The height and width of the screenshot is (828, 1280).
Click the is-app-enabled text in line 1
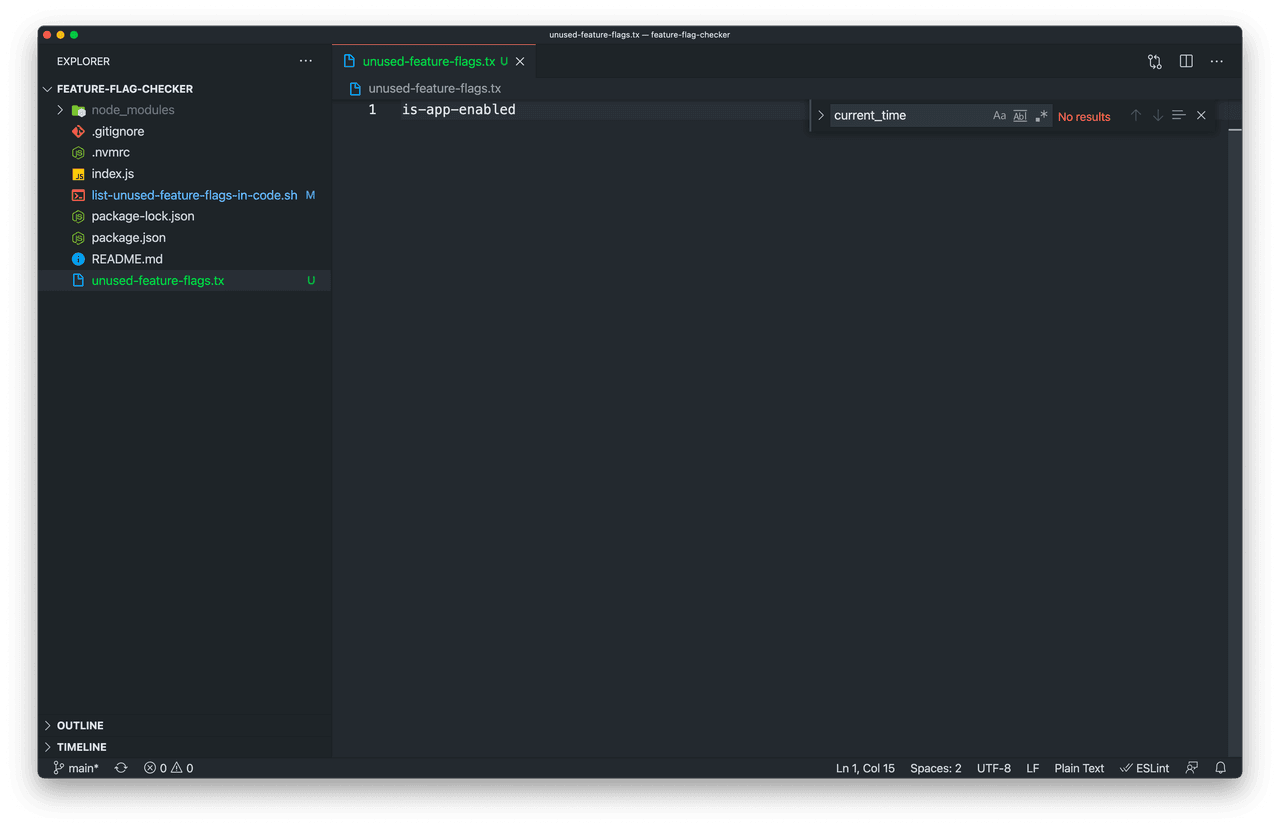pos(459,110)
